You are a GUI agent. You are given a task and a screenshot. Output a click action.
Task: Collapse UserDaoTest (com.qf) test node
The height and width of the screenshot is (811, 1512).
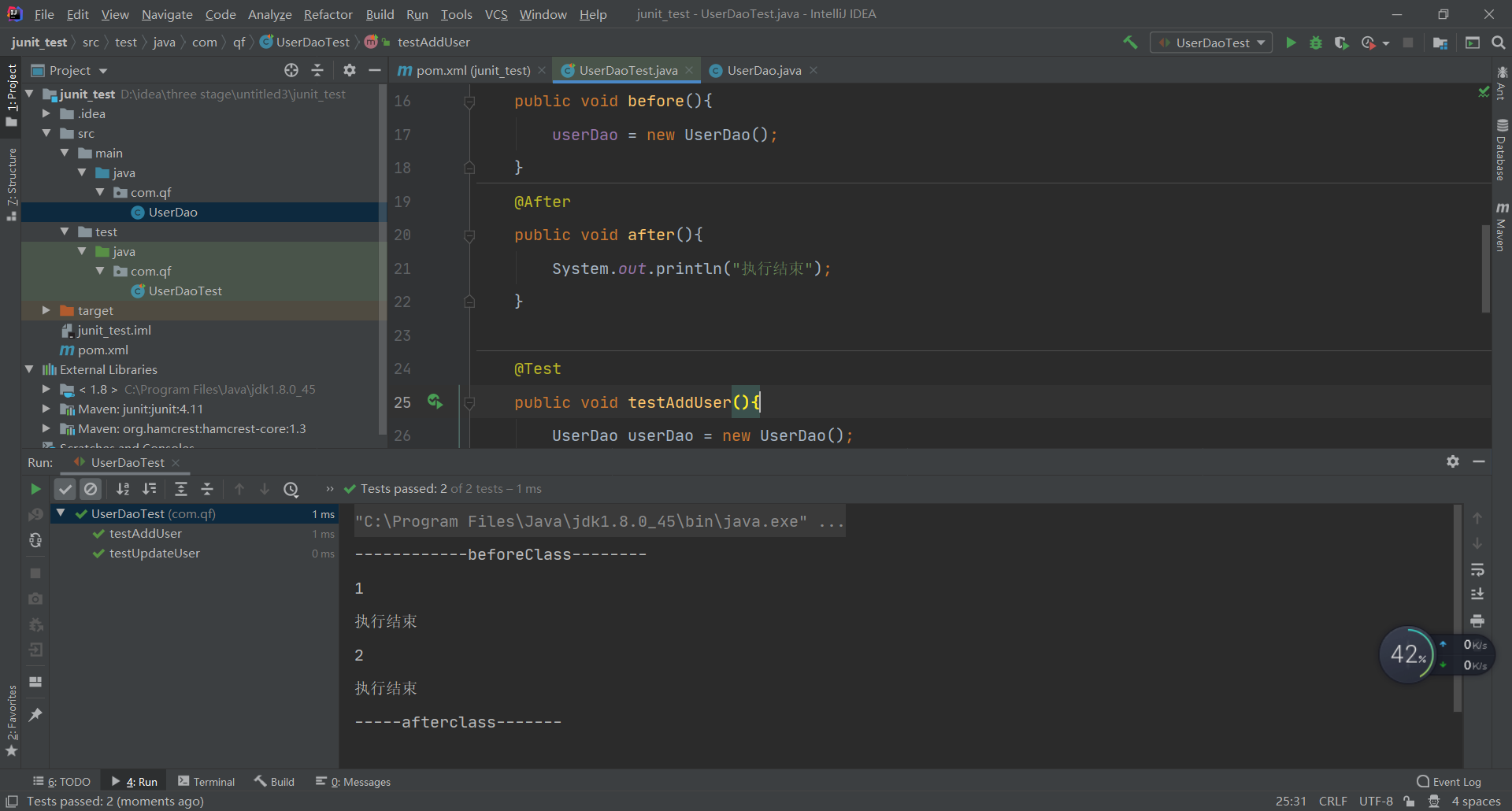click(61, 513)
